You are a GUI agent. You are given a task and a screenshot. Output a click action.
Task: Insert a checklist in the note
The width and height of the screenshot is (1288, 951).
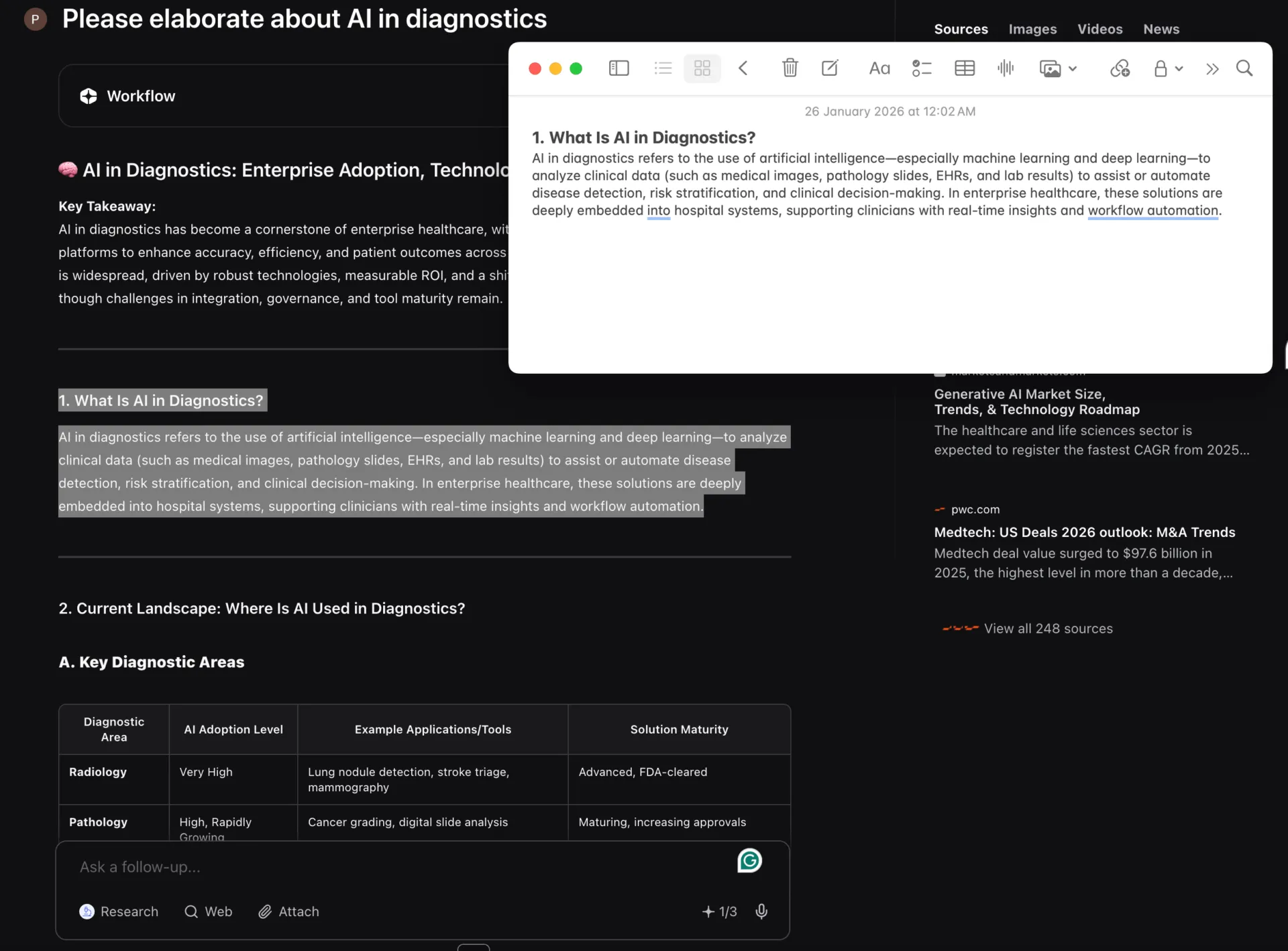click(922, 68)
